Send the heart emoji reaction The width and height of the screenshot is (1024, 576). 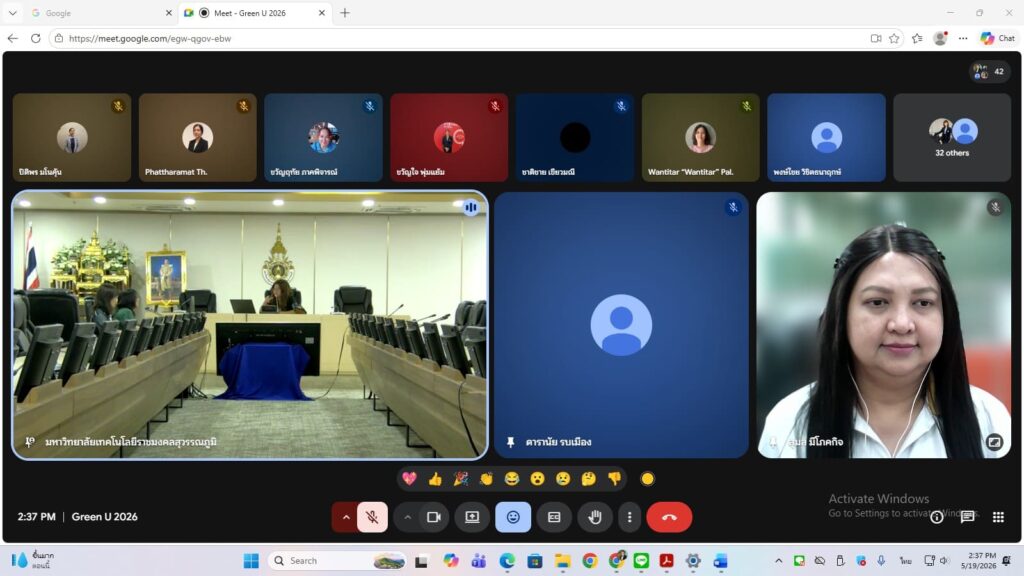[409, 479]
